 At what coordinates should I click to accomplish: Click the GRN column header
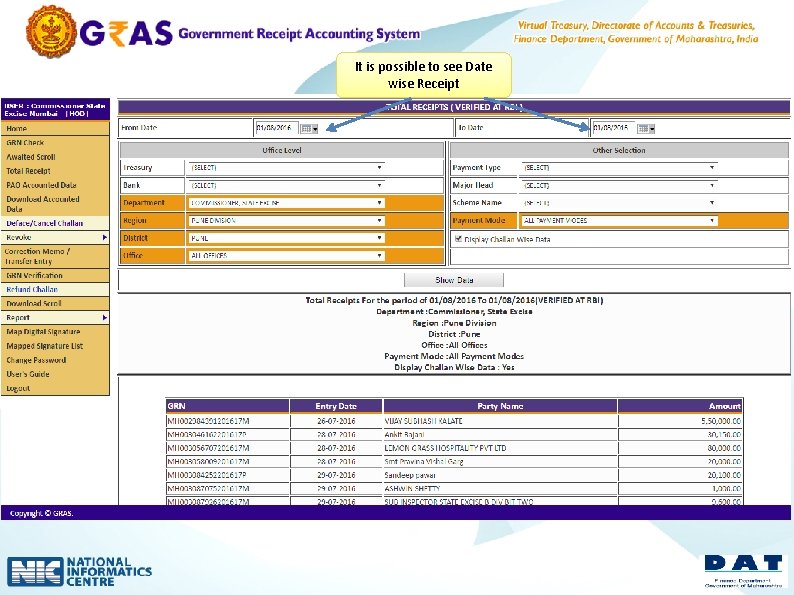[227, 406]
